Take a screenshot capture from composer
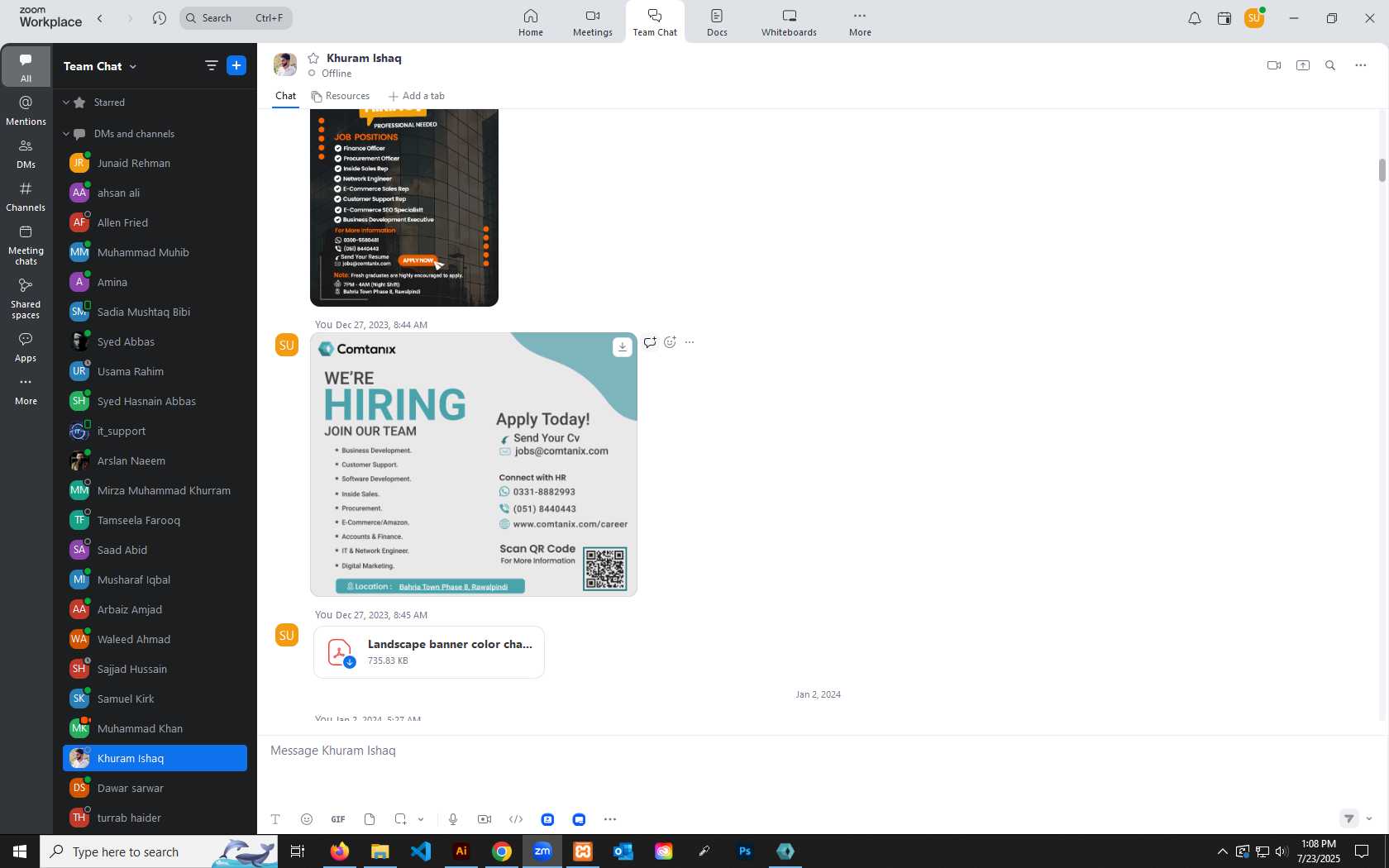1389x868 pixels. (x=400, y=819)
